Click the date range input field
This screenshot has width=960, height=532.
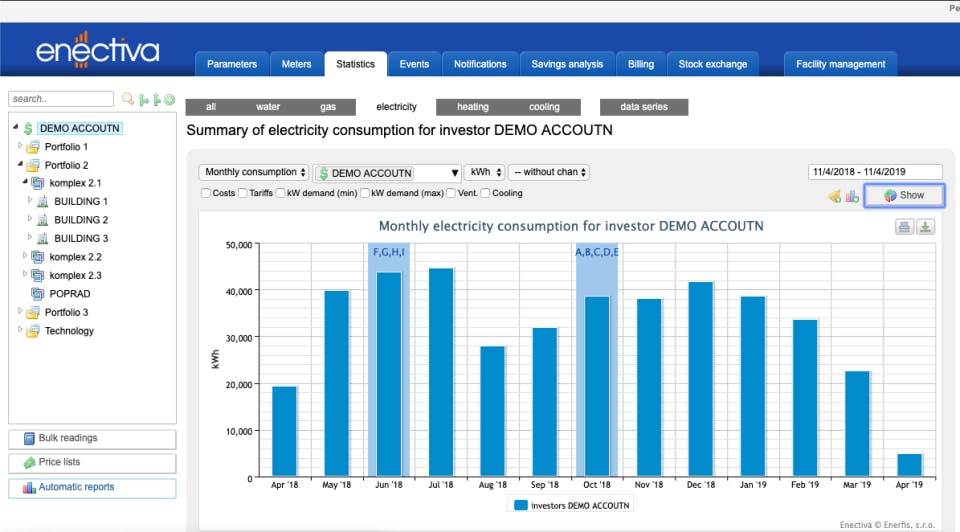coord(875,172)
